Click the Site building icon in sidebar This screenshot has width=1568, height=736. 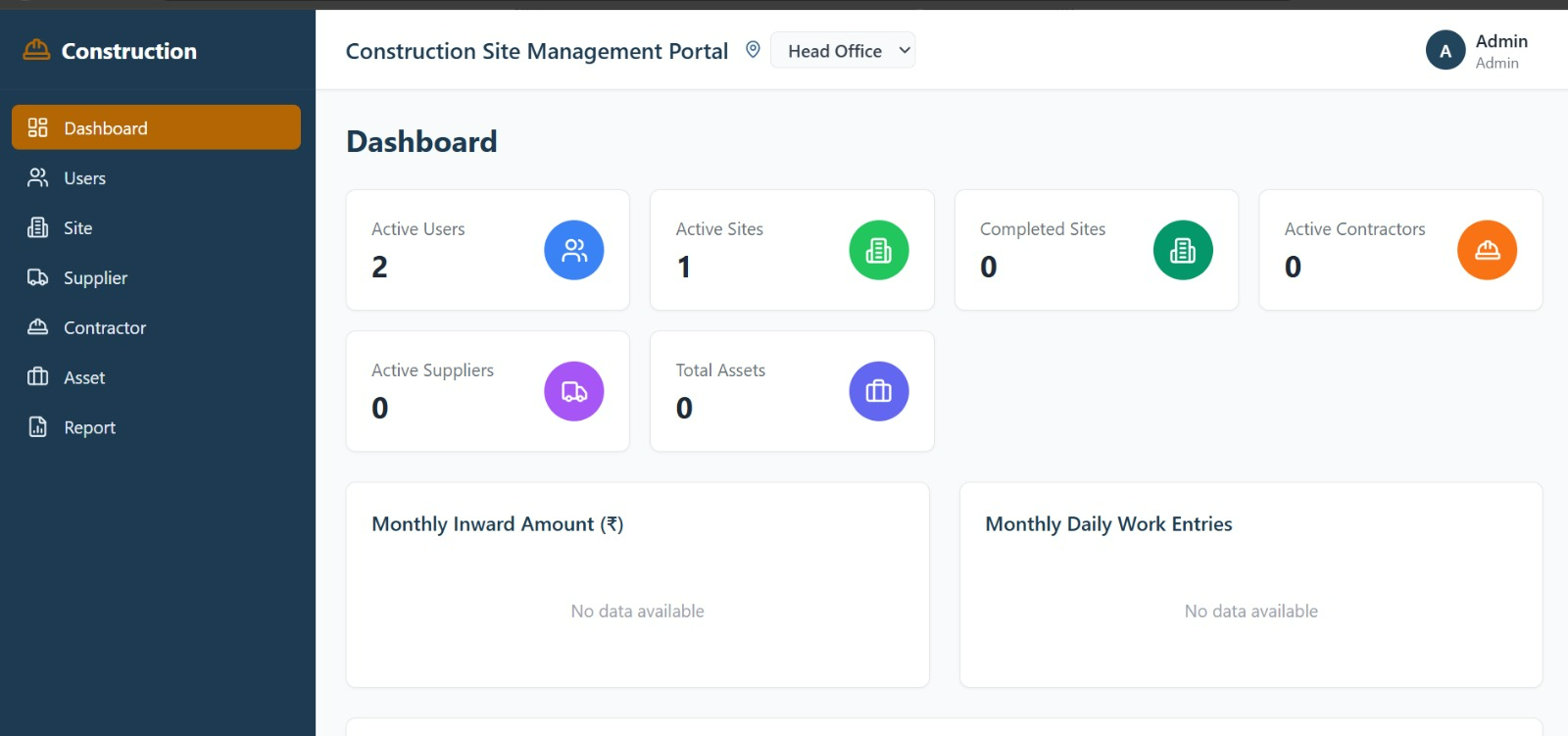click(37, 227)
